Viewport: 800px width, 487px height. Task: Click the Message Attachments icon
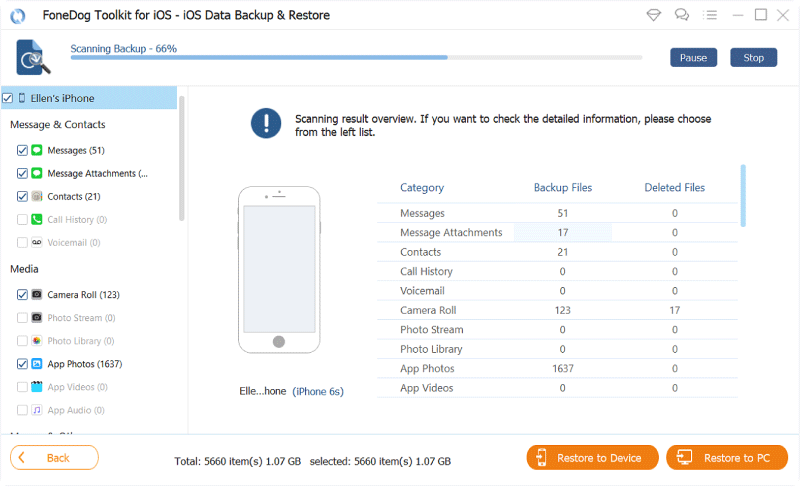pyautogui.click(x=37, y=173)
